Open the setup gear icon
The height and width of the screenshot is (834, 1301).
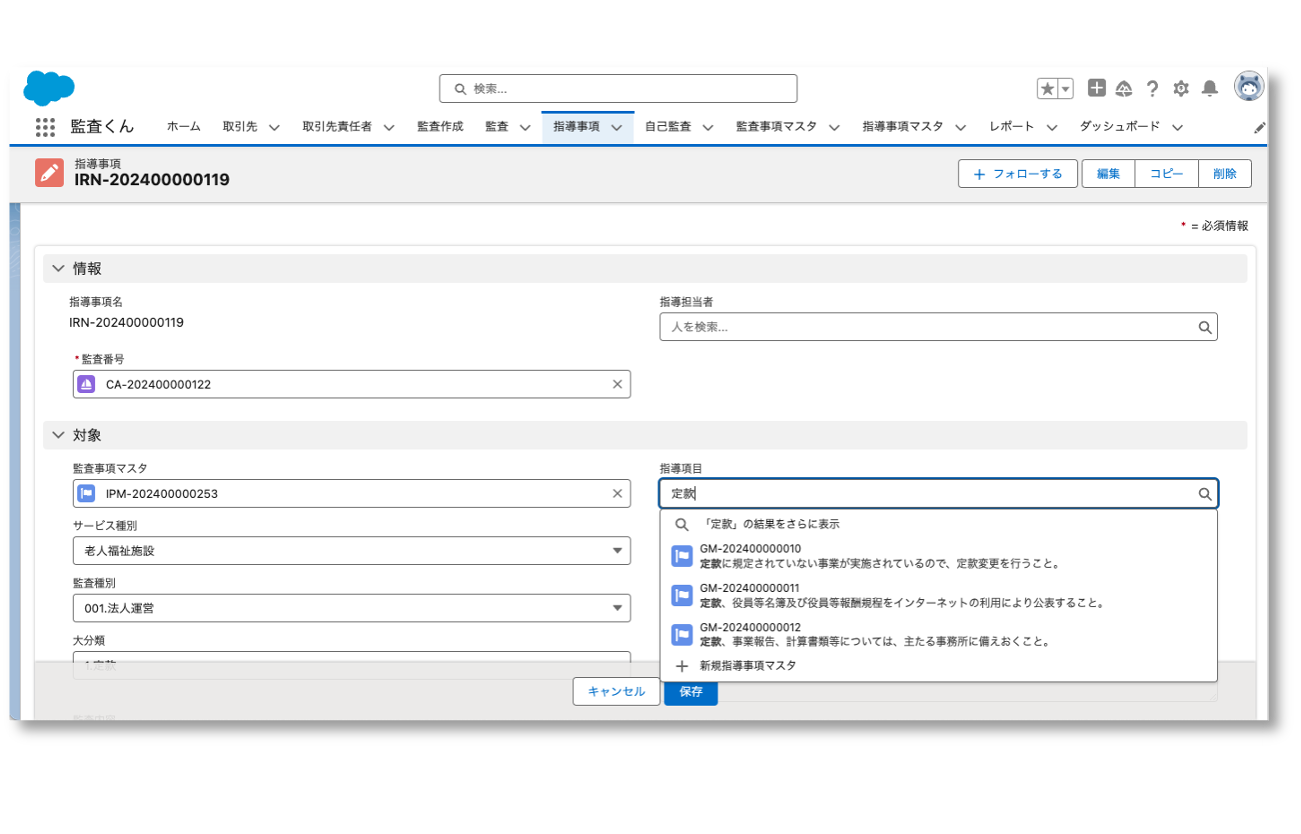tap(1181, 88)
